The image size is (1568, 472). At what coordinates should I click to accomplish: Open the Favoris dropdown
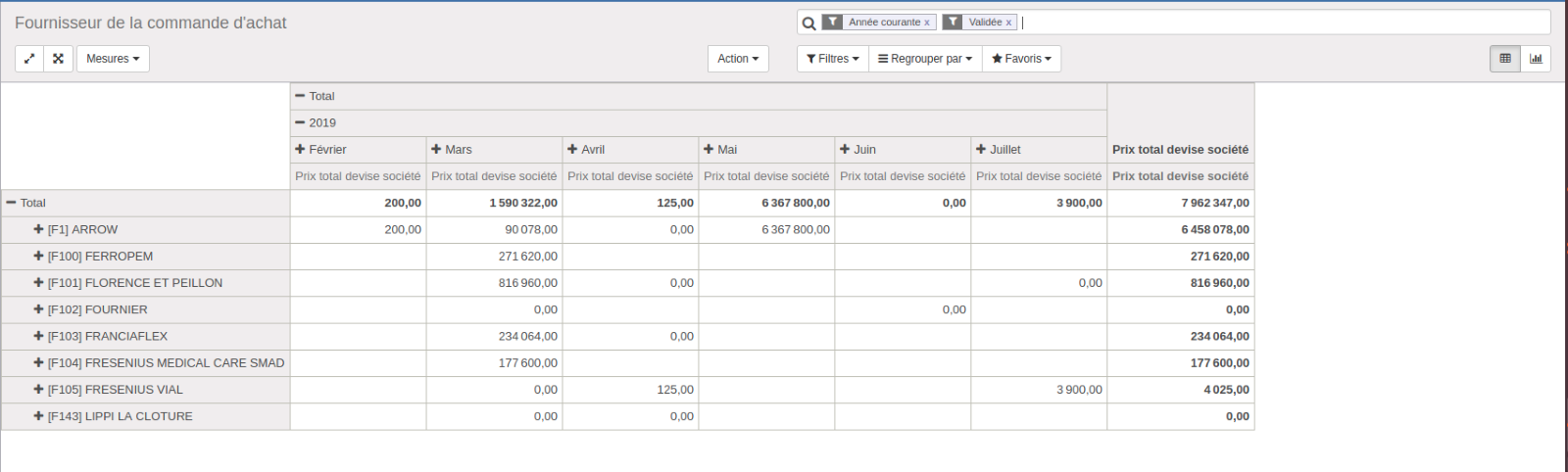click(x=1021, y=59)
